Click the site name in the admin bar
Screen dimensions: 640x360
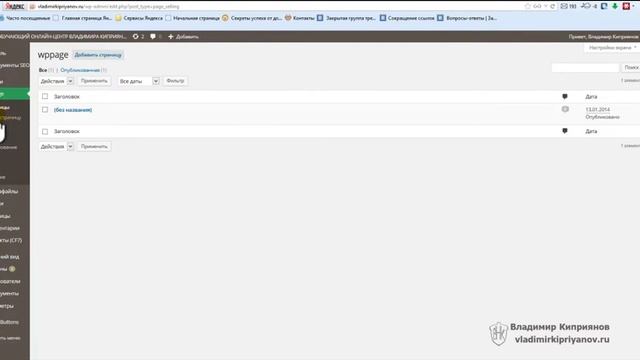pyautogui.click(x=63, y=37)
